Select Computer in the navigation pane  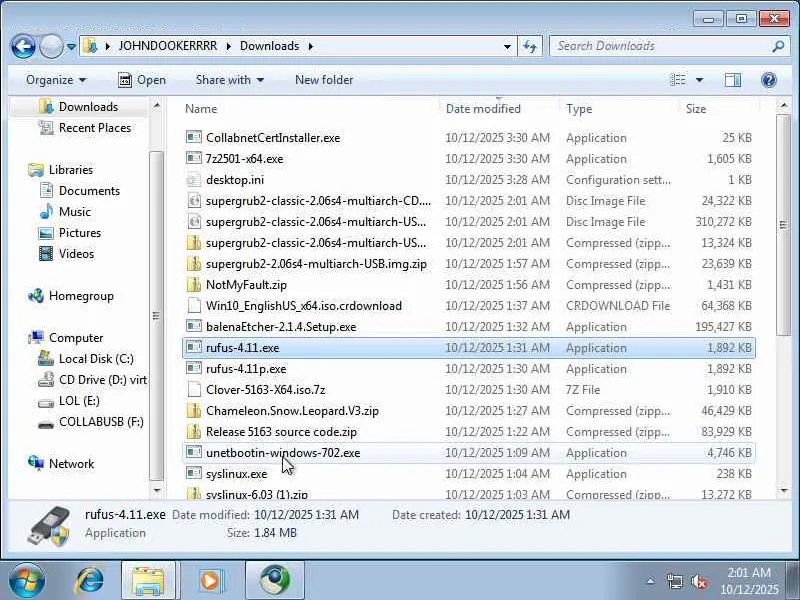(x=76, y=338)
